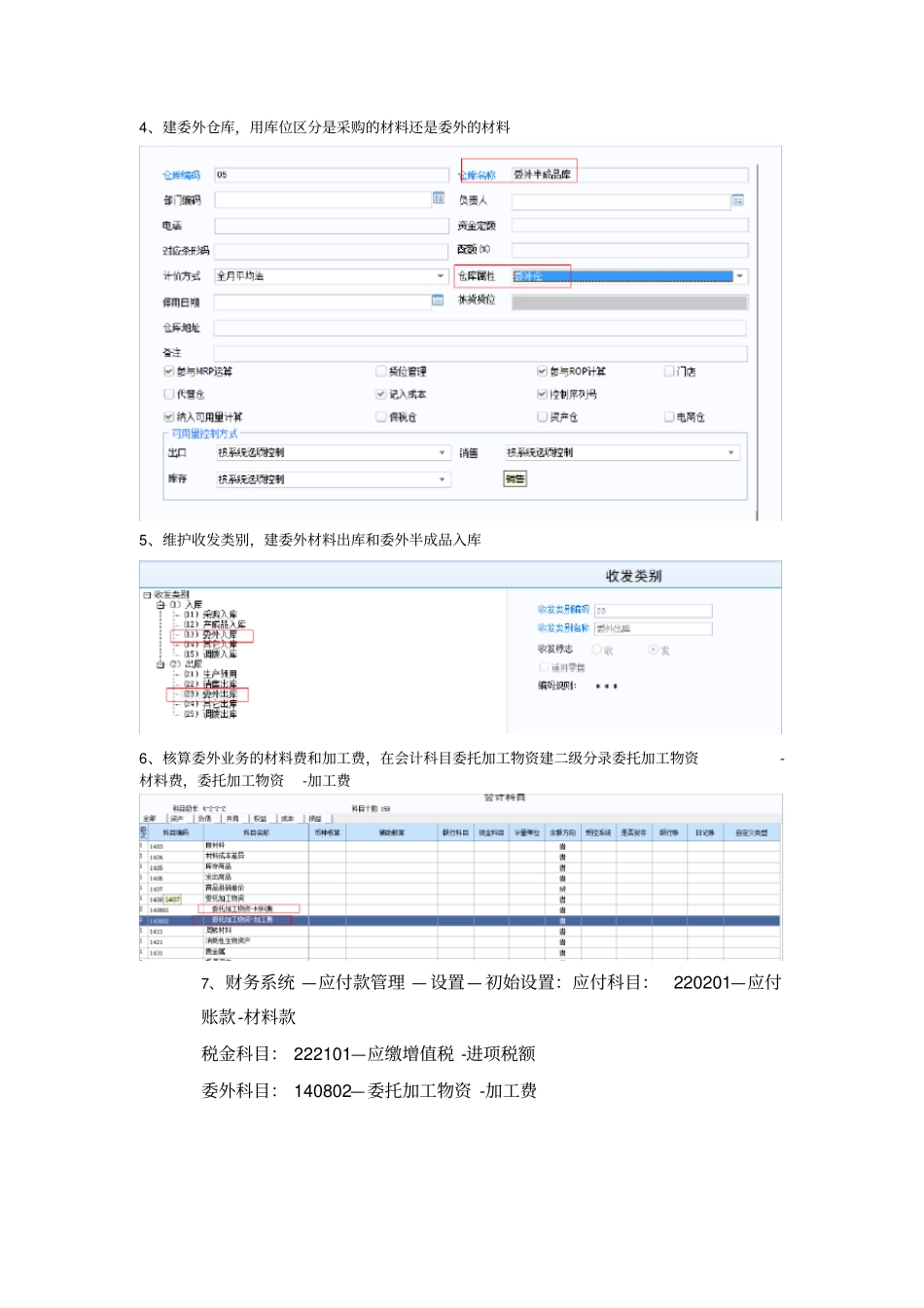The image size is (924, 1308).
Task: Open the 部门编码 lookup icon
Action: [439, 199]
